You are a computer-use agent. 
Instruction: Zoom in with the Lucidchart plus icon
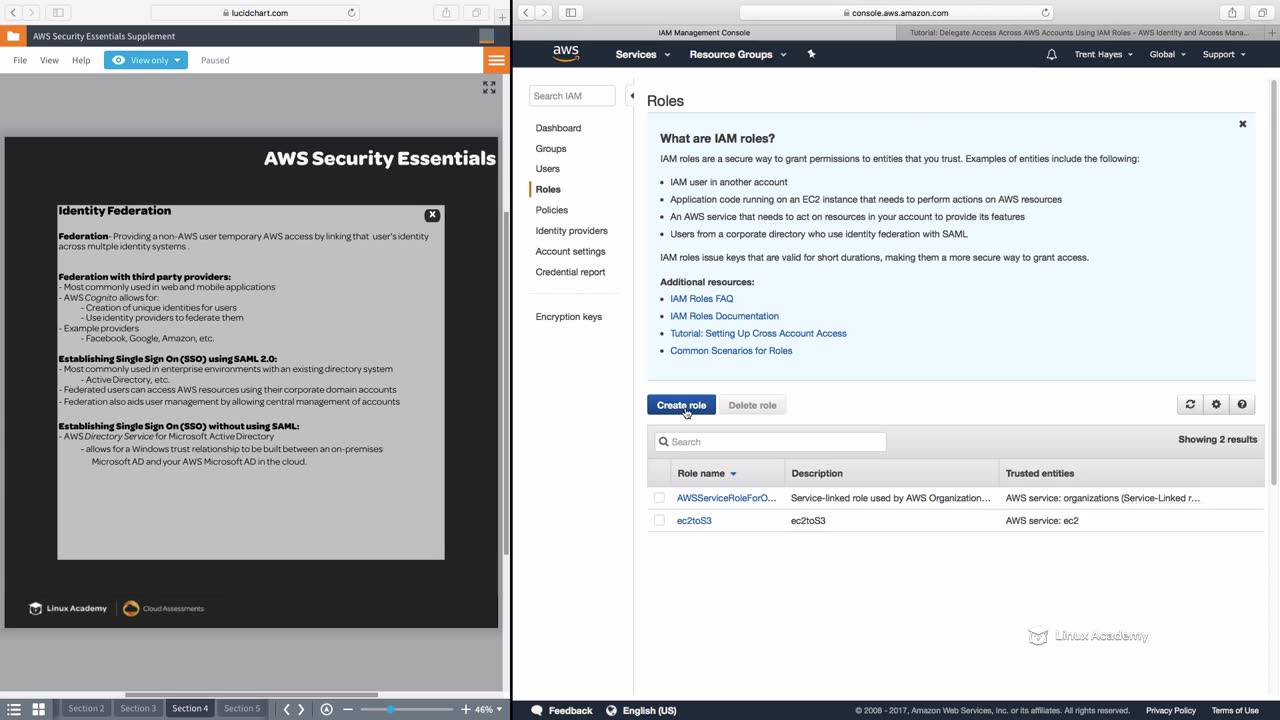point(465,709)
